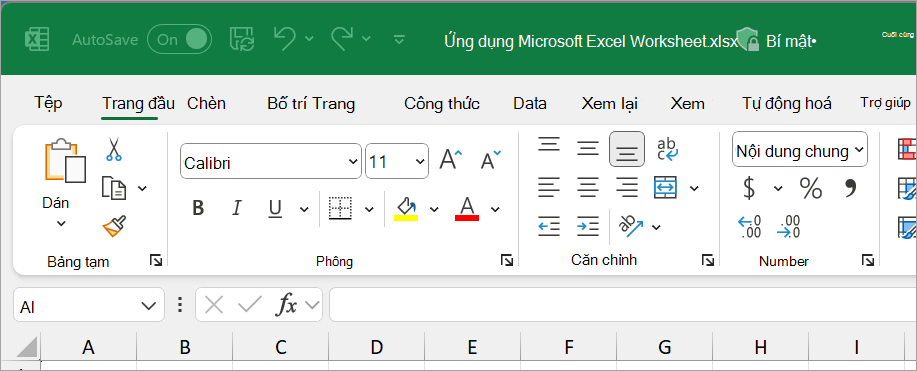The height and width of the screenshot is (371, 917).
Task: Align text right
Action: pos(627,188)
